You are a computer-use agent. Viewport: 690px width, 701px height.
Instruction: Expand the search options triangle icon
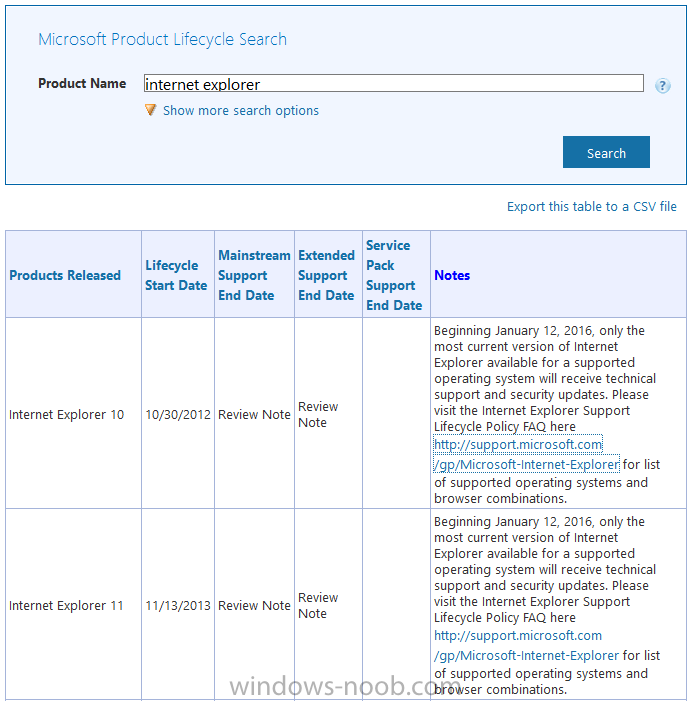point(151,110)
